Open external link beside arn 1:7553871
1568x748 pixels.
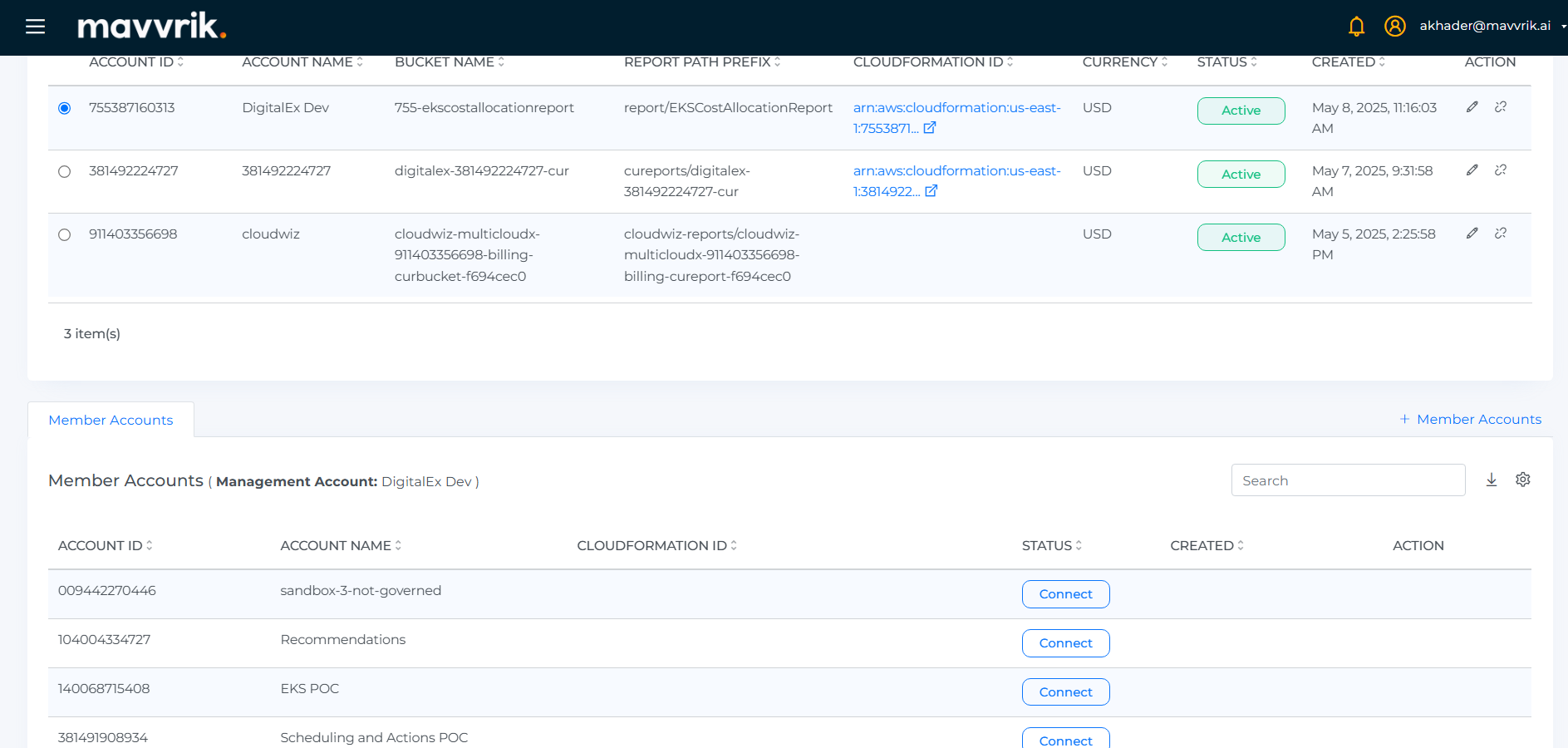[930, 128]
